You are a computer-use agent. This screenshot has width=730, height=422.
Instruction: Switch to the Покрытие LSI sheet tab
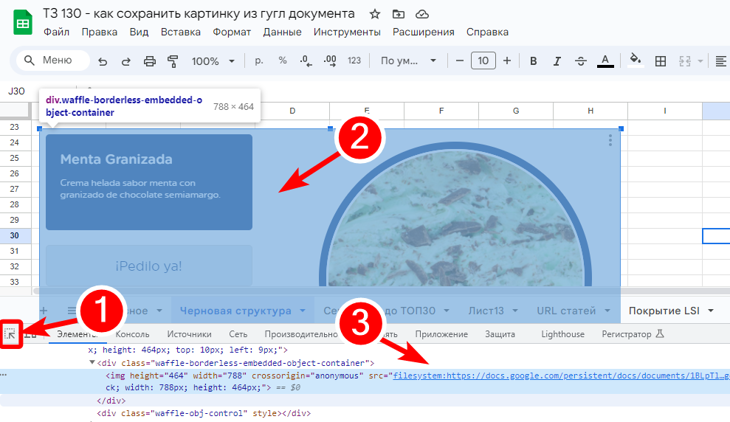point(664,311)
